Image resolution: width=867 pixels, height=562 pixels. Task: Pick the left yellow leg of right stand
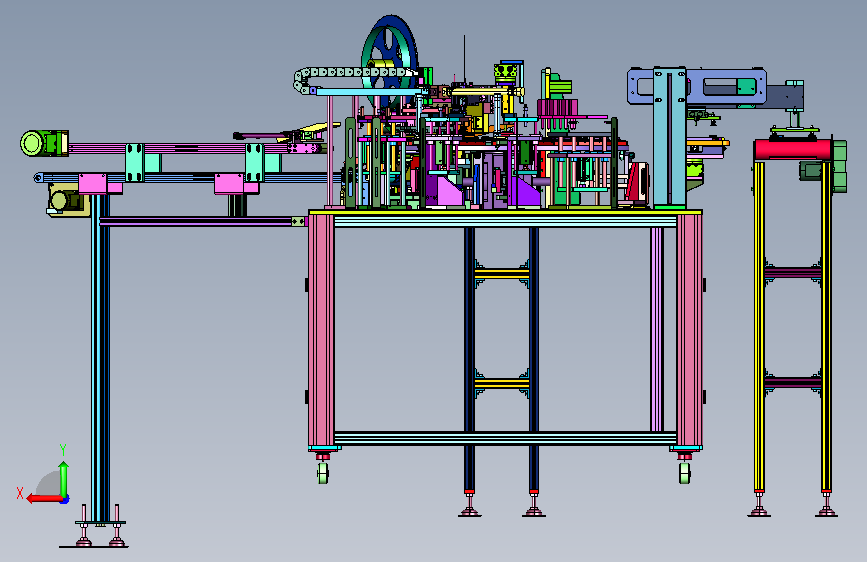click(x=759, y=326)
